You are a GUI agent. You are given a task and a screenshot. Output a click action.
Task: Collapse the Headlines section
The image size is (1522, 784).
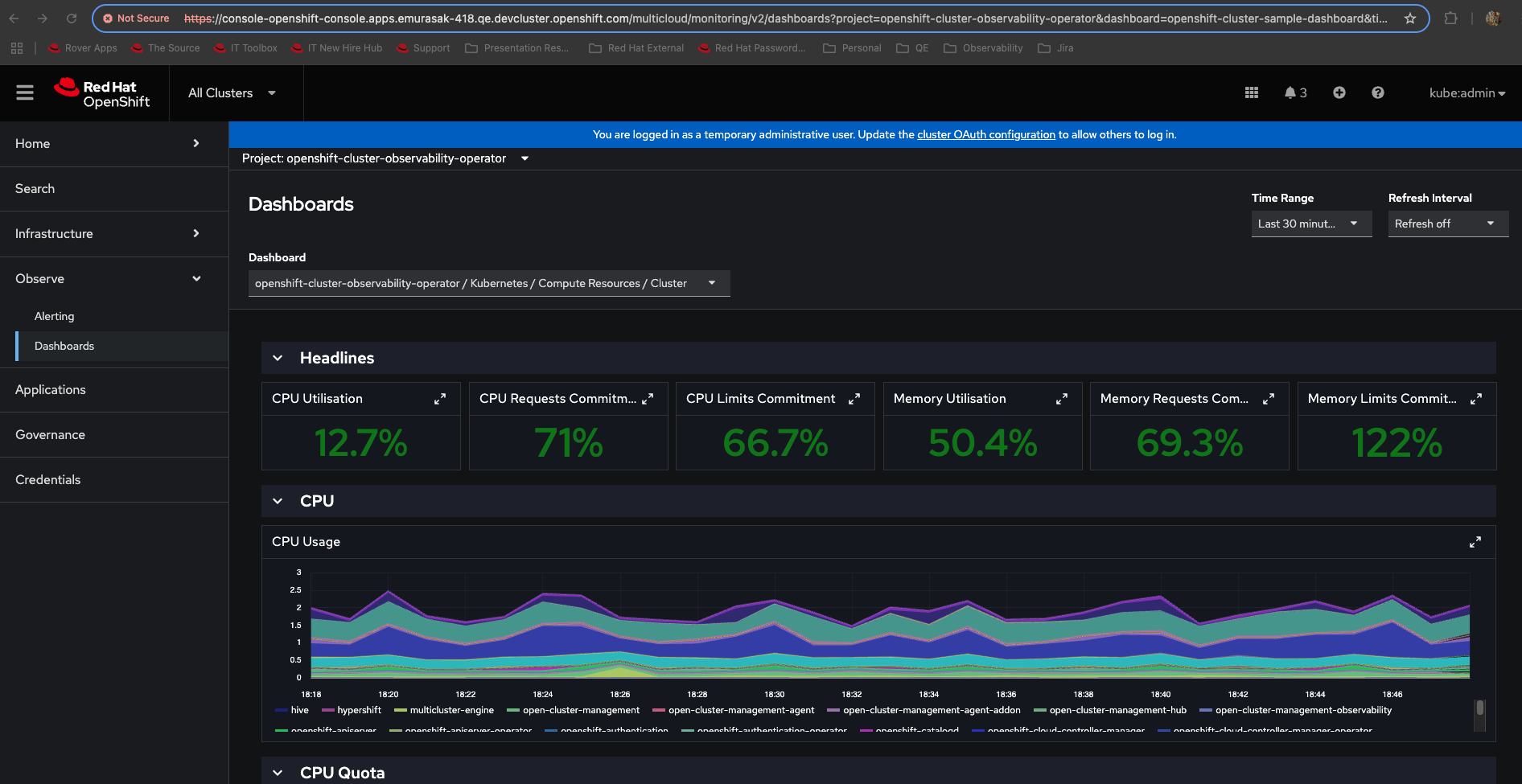pos(278,358)
